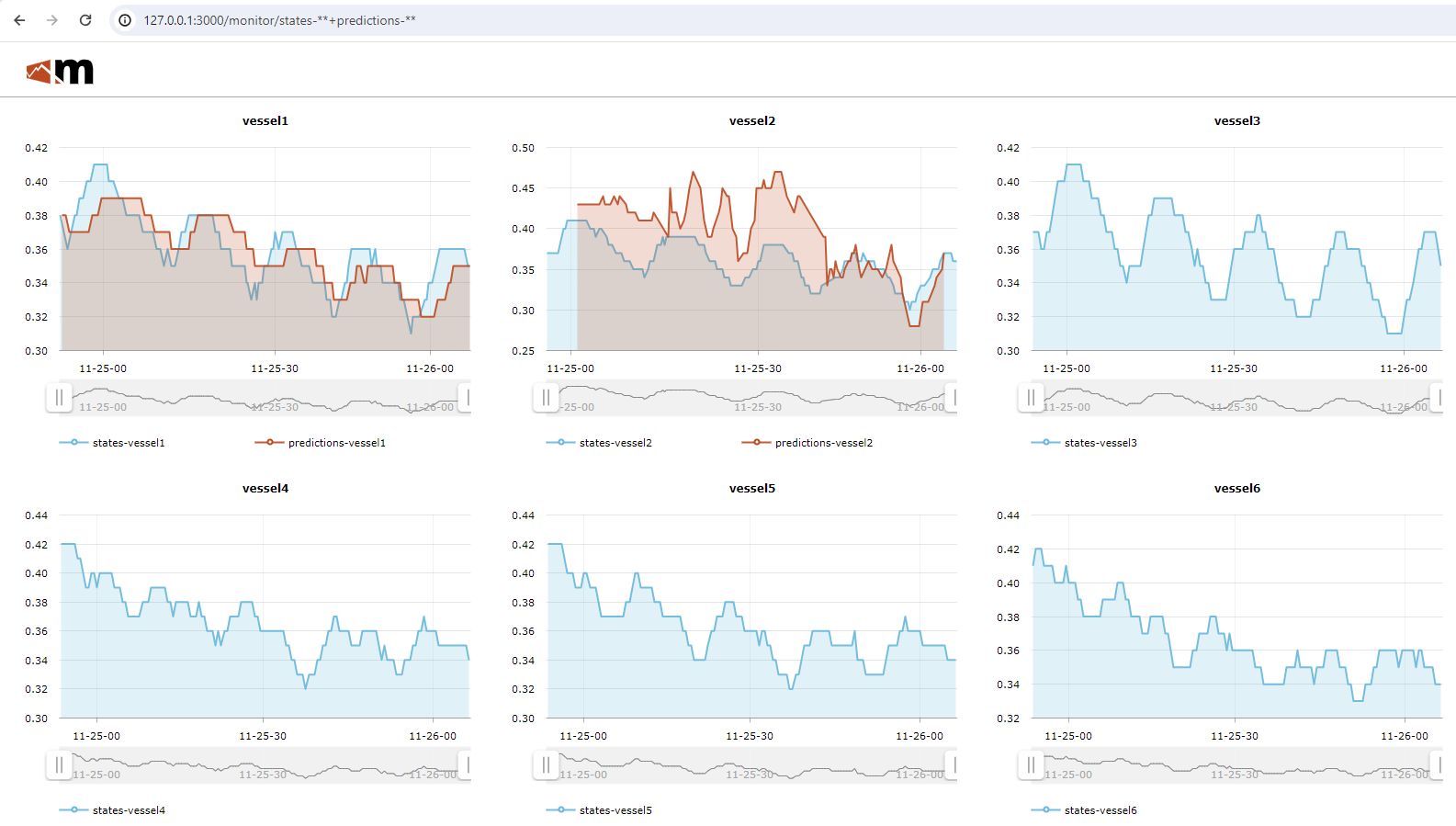Select the left zoom handle under vessel5 chart
This screenshot has width=1456, height=826.
coord(546,765)
